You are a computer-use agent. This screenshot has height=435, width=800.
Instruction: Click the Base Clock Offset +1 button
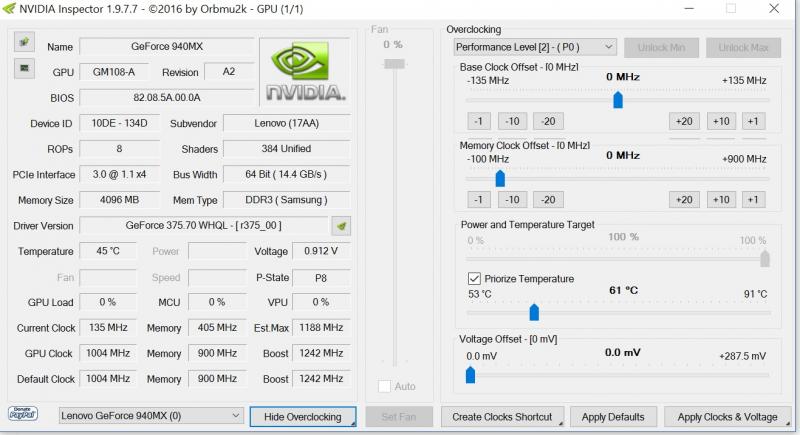[754, 121]
